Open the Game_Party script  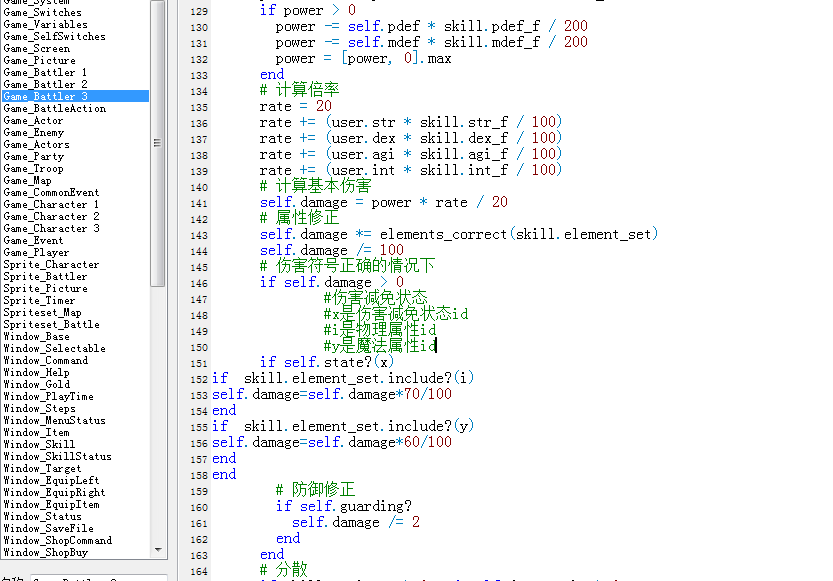(33, 157)
